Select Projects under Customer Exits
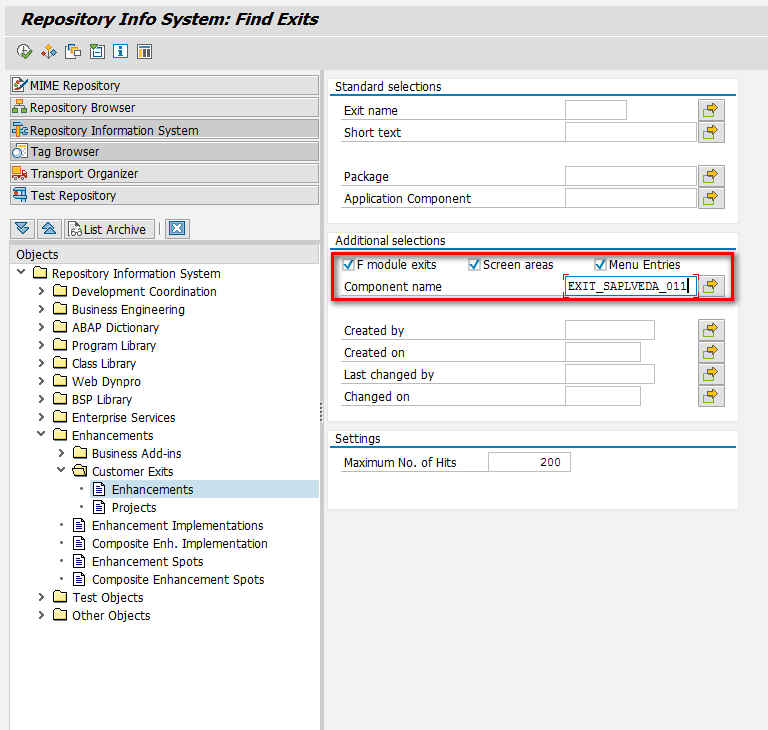768x730 pixels. point(134,507)
